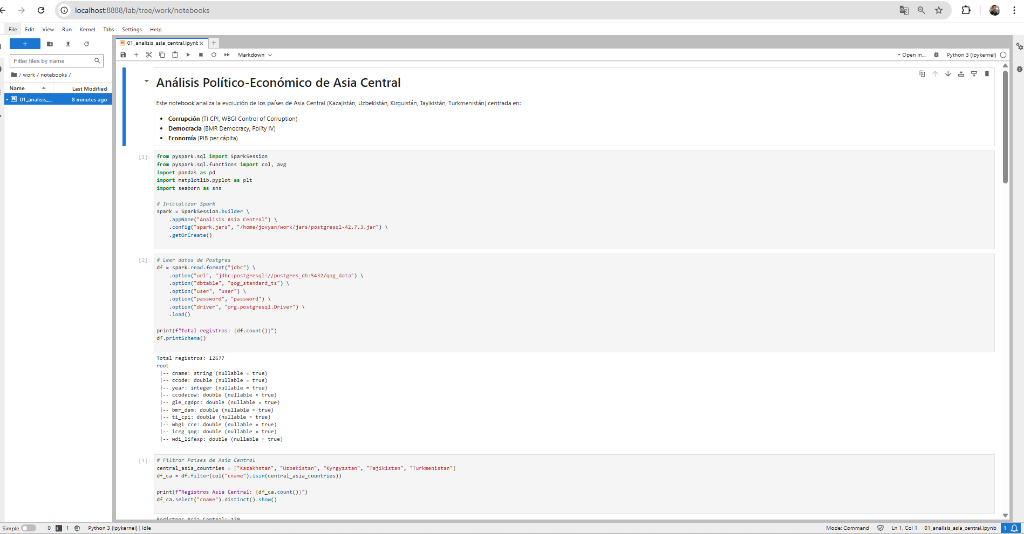Click the 'work' breadcrumb link
The width and height of the screenshot is (1024, 534).
tap(29, 75)
